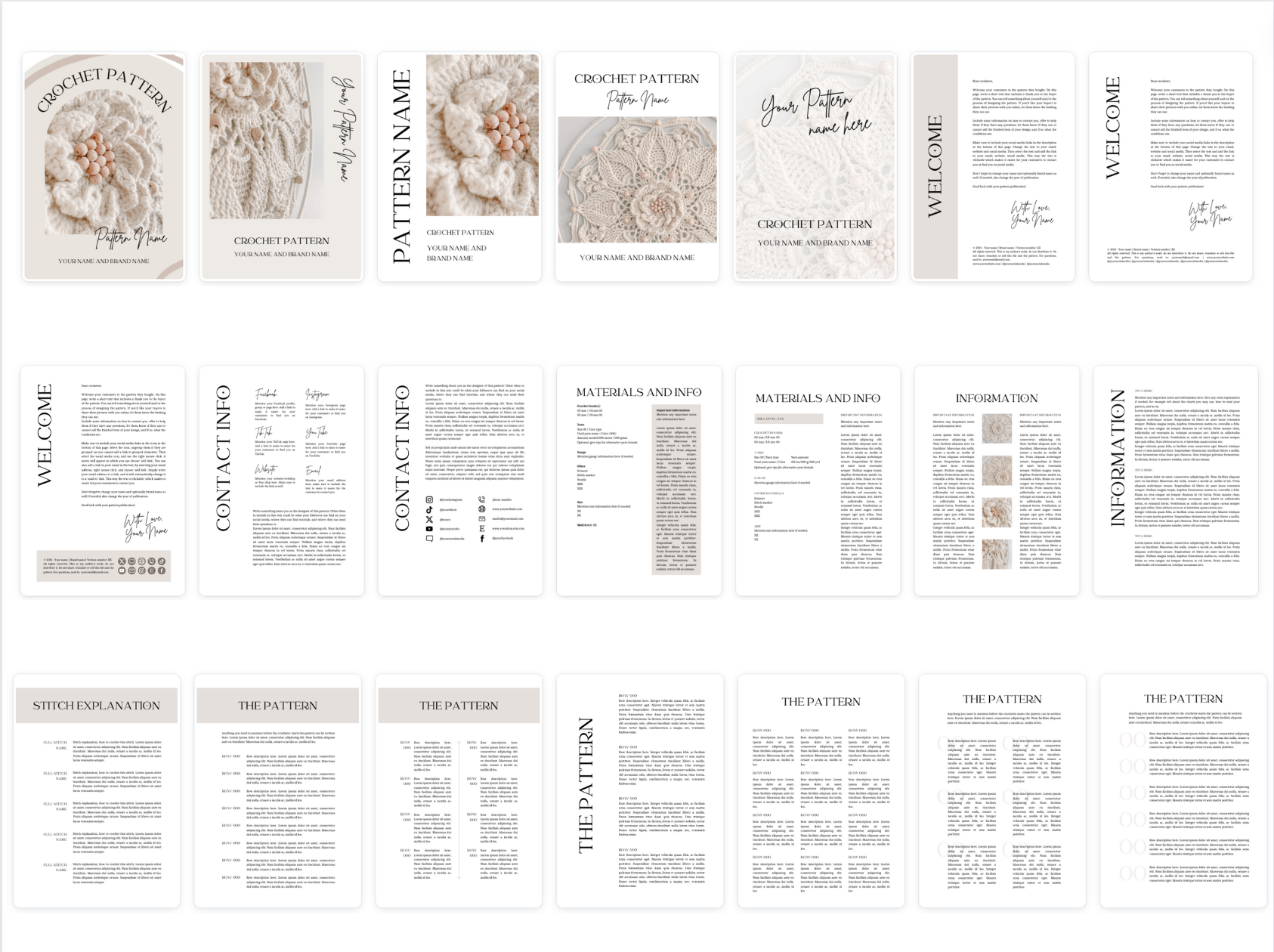Screen dimensions: 1274x952
Task: Click the Facebook icon beside @yourfacebook
Action: click(482, 539)
